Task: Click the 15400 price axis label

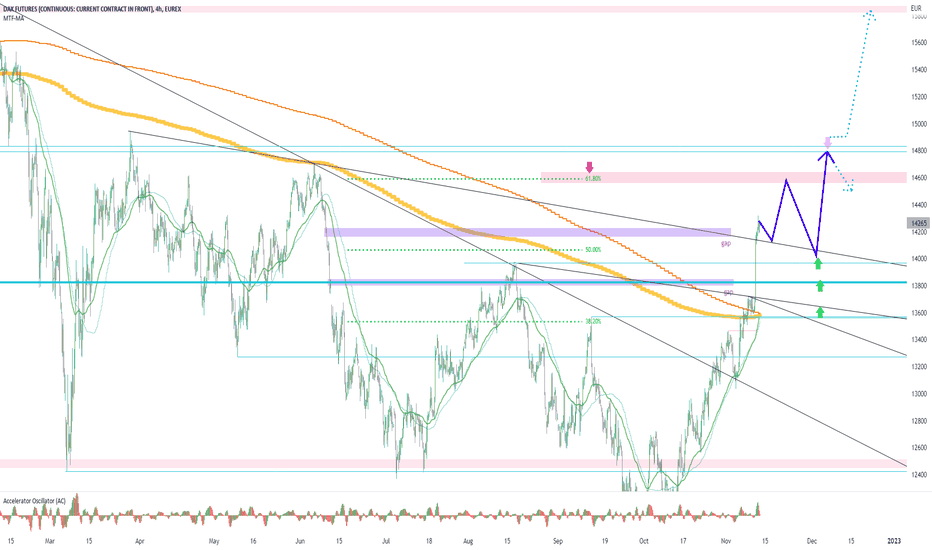Action: tap(919, 70)
